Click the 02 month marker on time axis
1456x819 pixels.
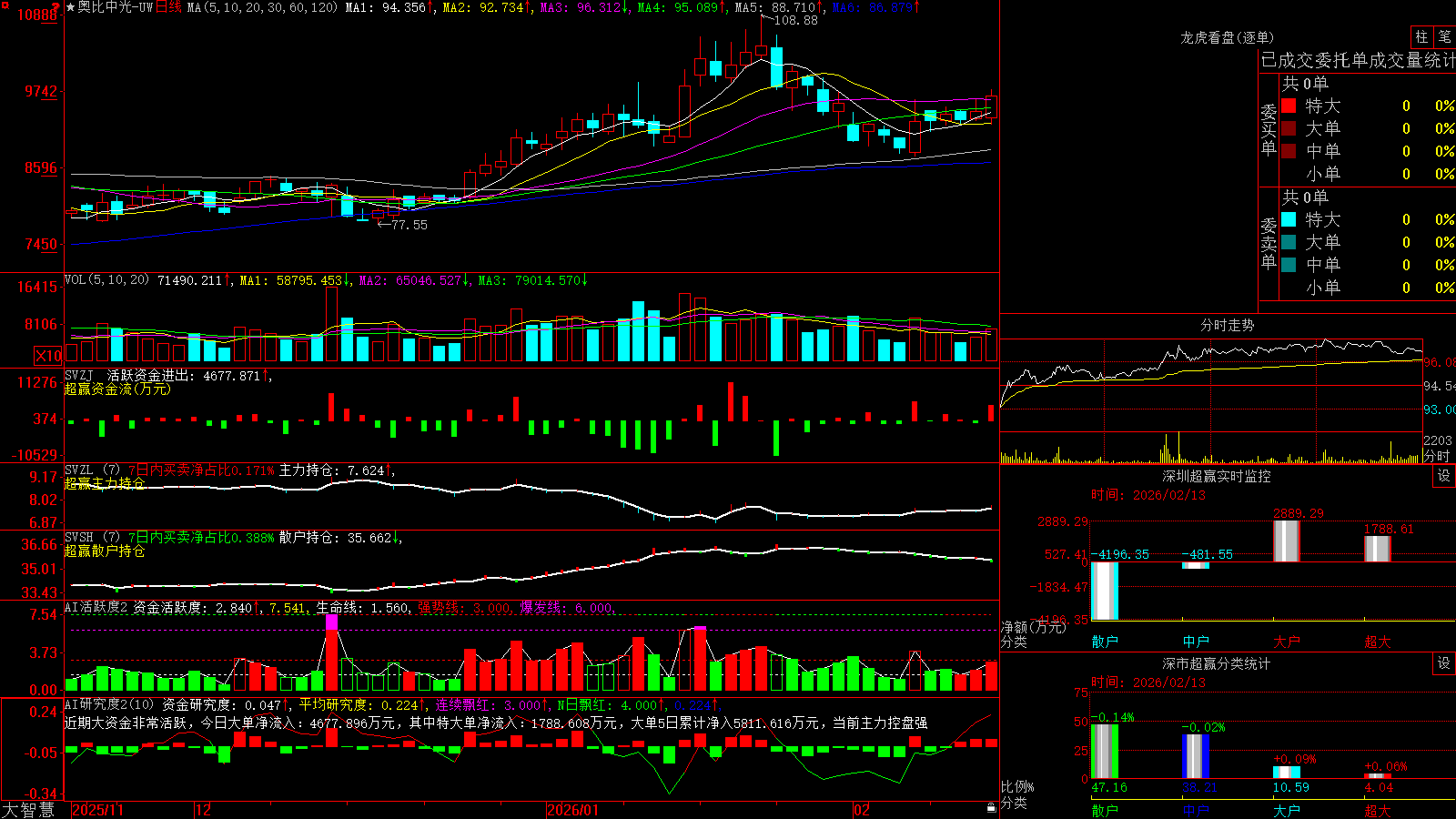[863, 810]
